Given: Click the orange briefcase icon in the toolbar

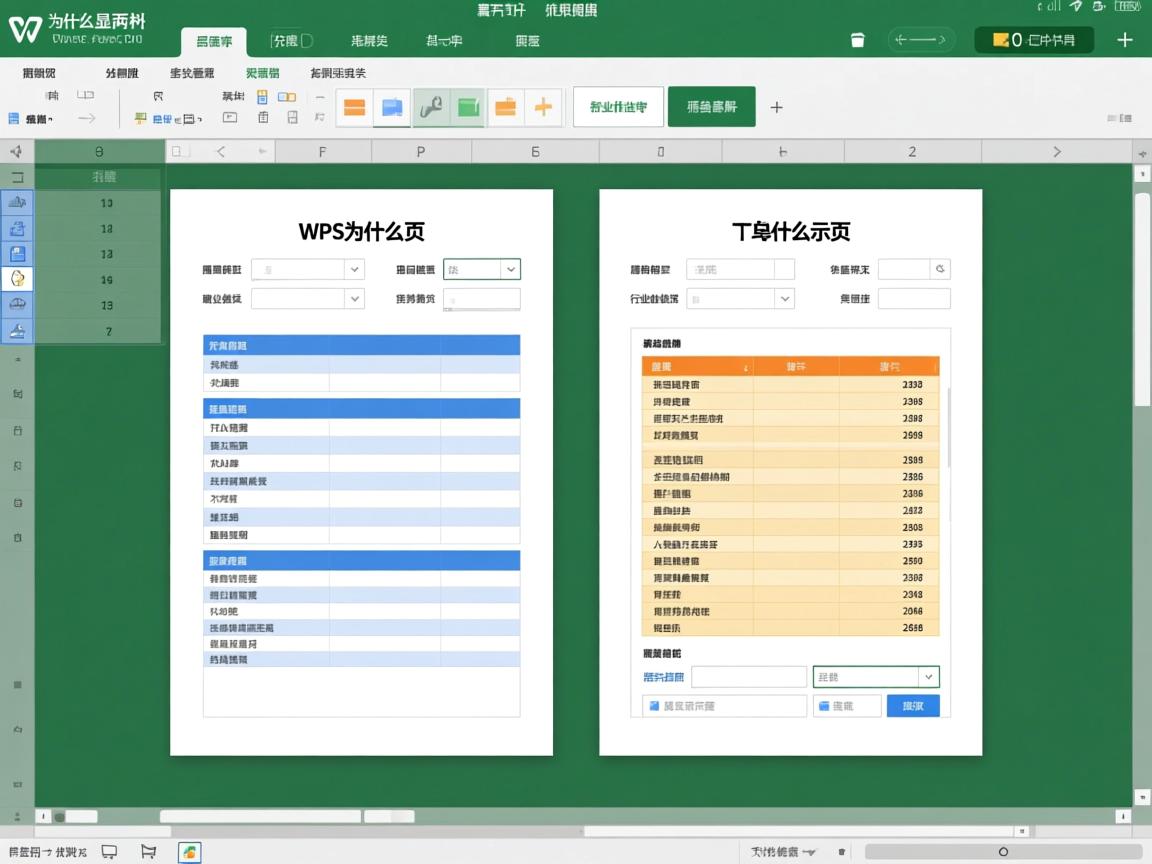Looking at the screenshot, I should tap(506, 107).
